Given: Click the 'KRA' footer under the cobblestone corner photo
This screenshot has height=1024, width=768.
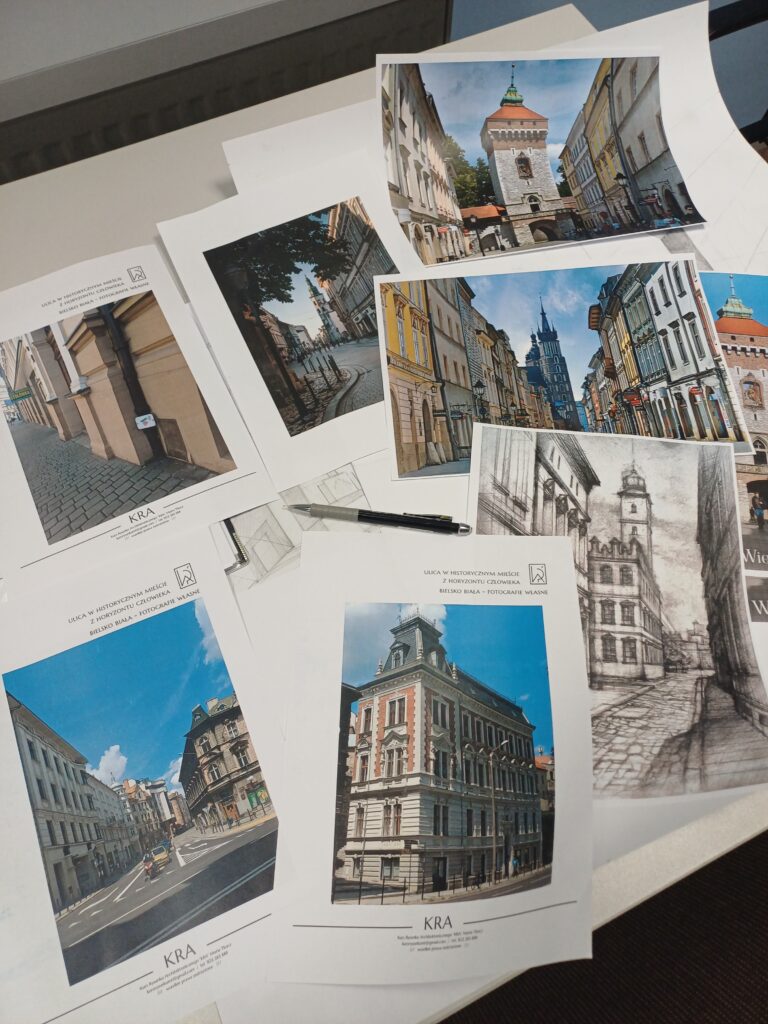Looking at the screenshot, I should pyautogui.click(x=142, y=515).
